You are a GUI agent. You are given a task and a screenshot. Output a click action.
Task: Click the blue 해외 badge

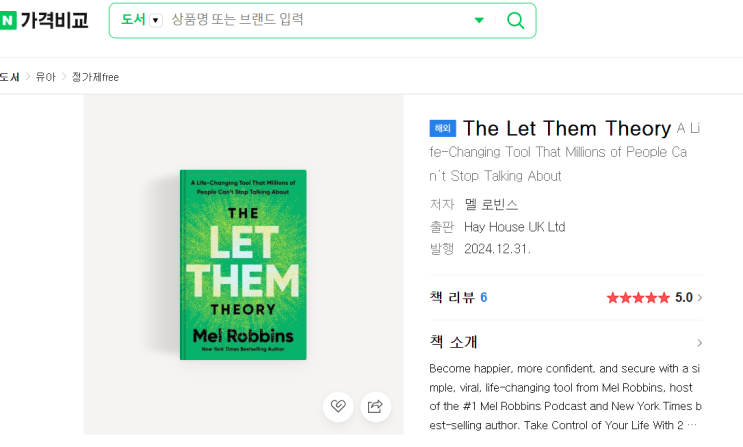tap(442, 129)
